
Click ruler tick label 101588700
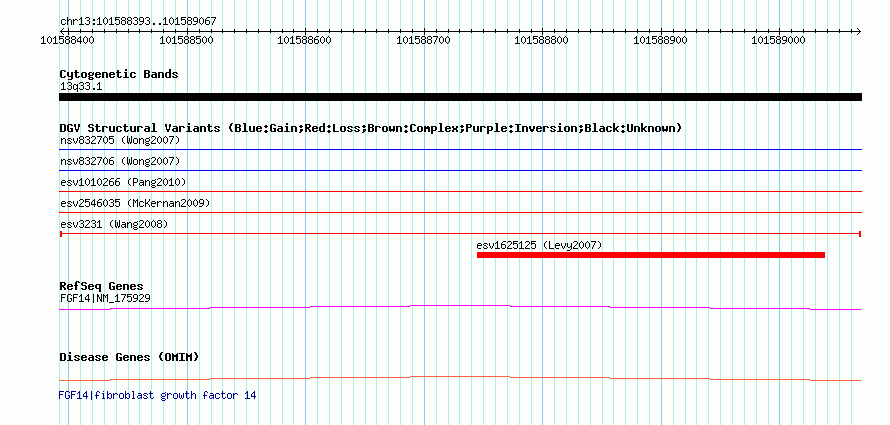[x=423, y=40]
